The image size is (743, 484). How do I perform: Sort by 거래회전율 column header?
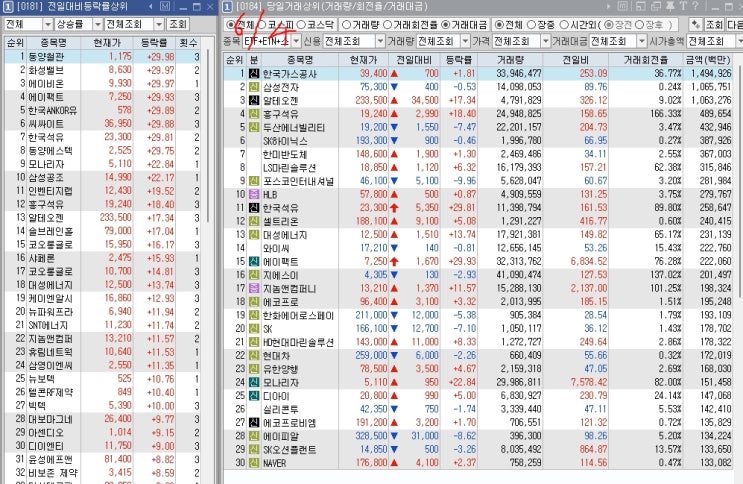point(645,60)
